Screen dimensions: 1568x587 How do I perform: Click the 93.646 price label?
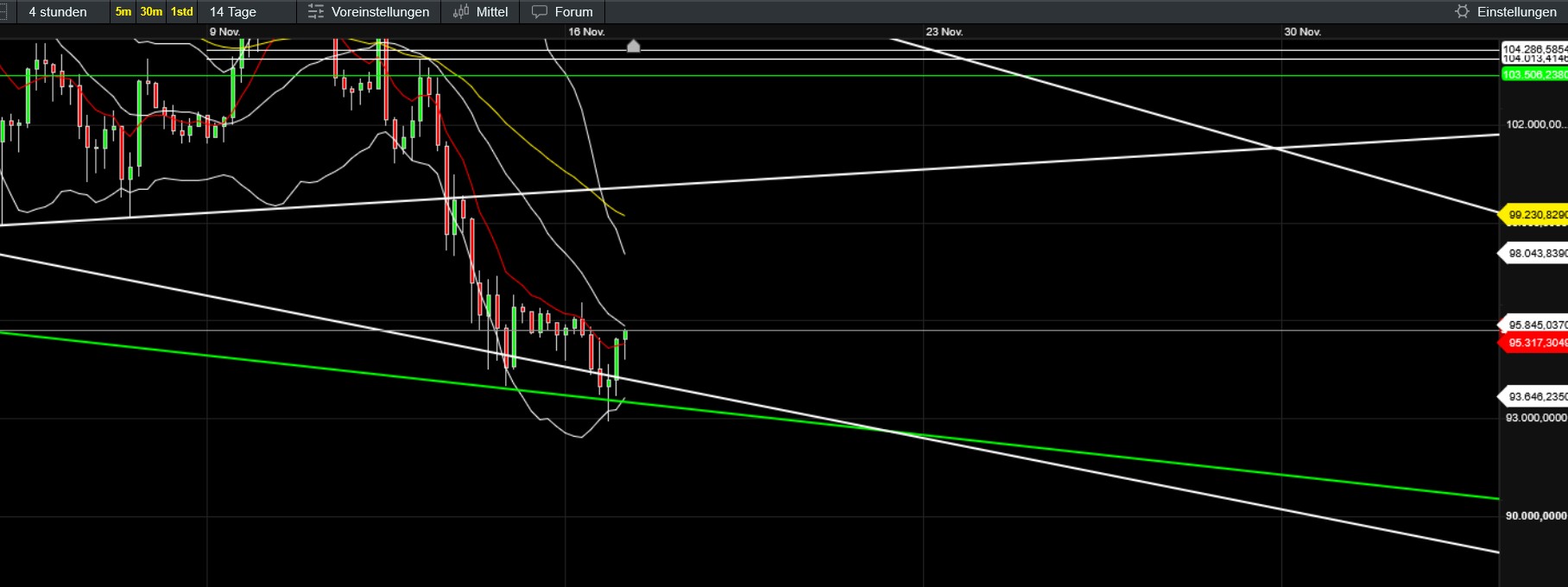[x=1536, y=396]
